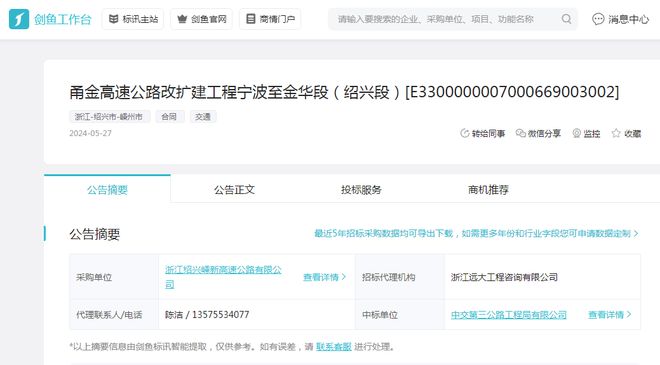The height and width of the screenshot is (365, 660).
Task: Click the announcement title text
Action: [344, 92]
